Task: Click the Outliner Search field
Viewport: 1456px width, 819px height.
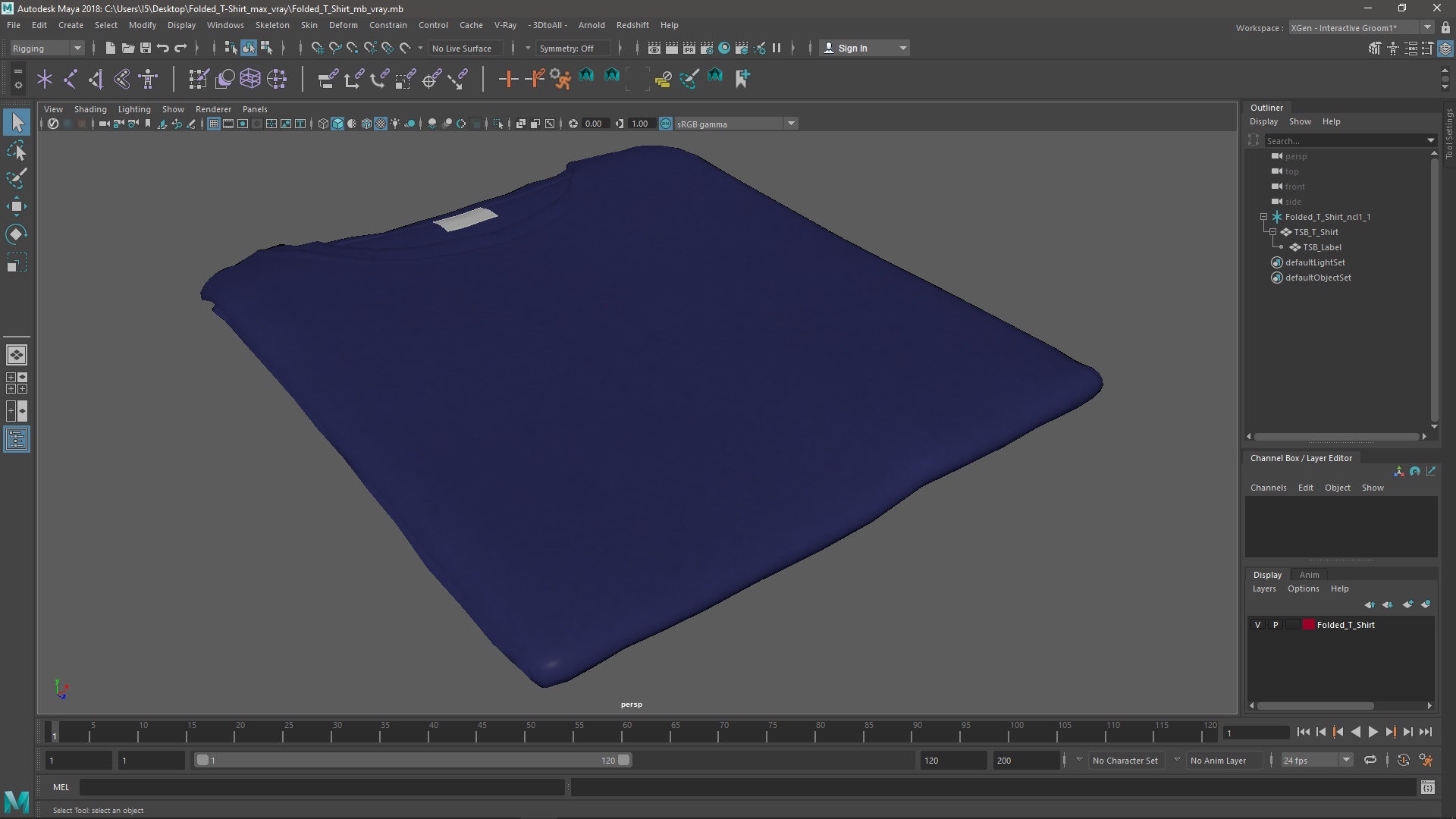Action: click(1345, 140)
